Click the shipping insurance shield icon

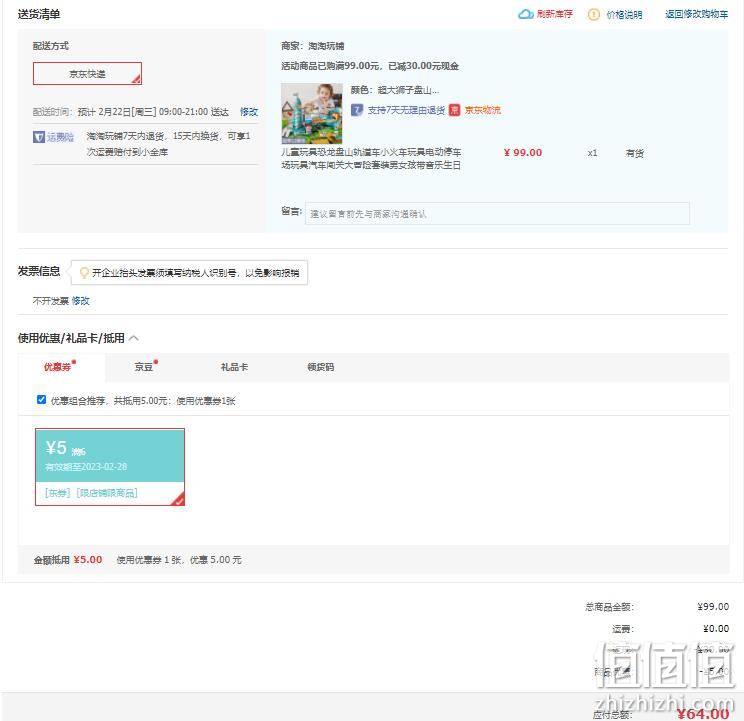39,137
